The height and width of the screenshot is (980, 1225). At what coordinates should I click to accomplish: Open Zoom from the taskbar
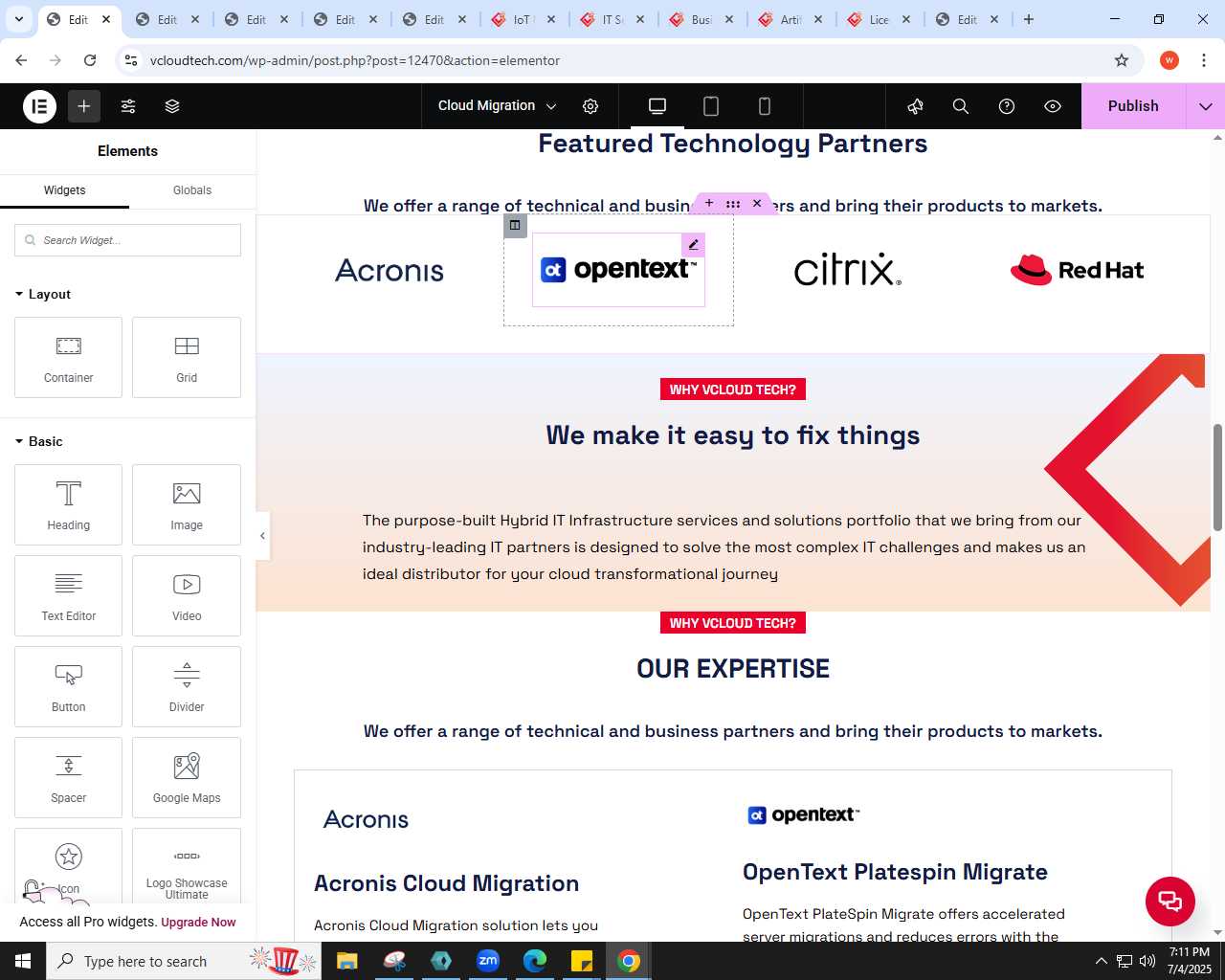pos(488,961)
